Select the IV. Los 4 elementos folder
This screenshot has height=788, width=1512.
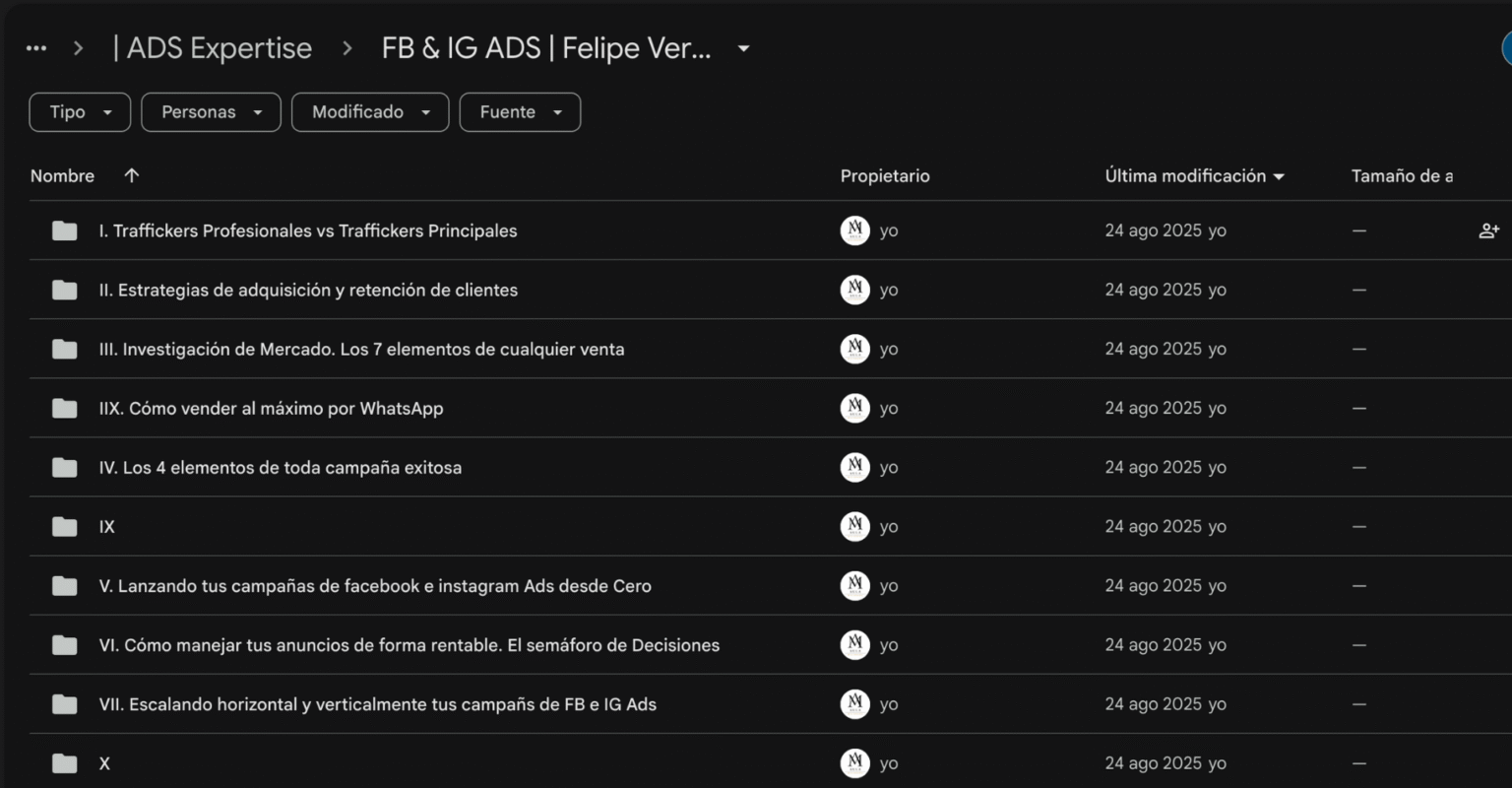pos(280,468)
